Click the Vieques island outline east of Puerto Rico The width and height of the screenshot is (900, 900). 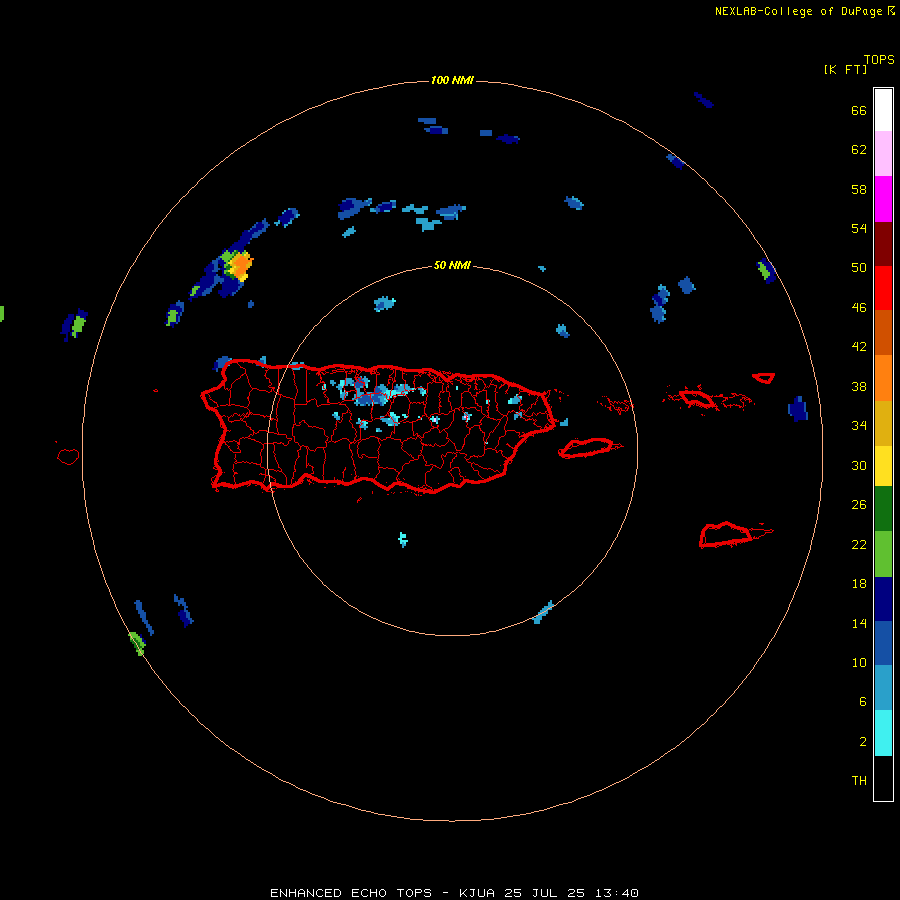pyautogui.click(x=589, y=447)
